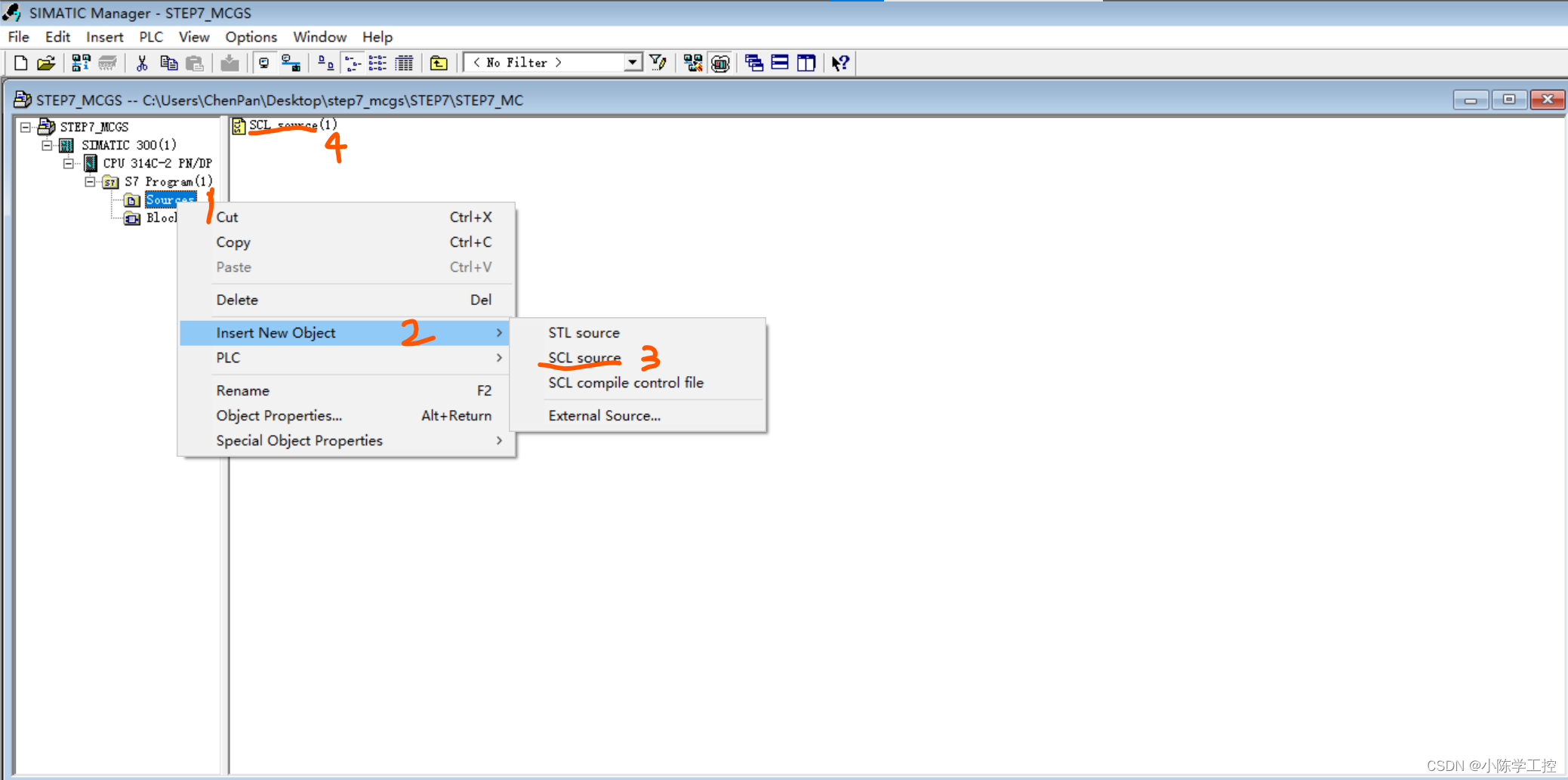1568x780 pixels.
Task: Cut selection with the scissors icon
Action: (x=141, y=63)
